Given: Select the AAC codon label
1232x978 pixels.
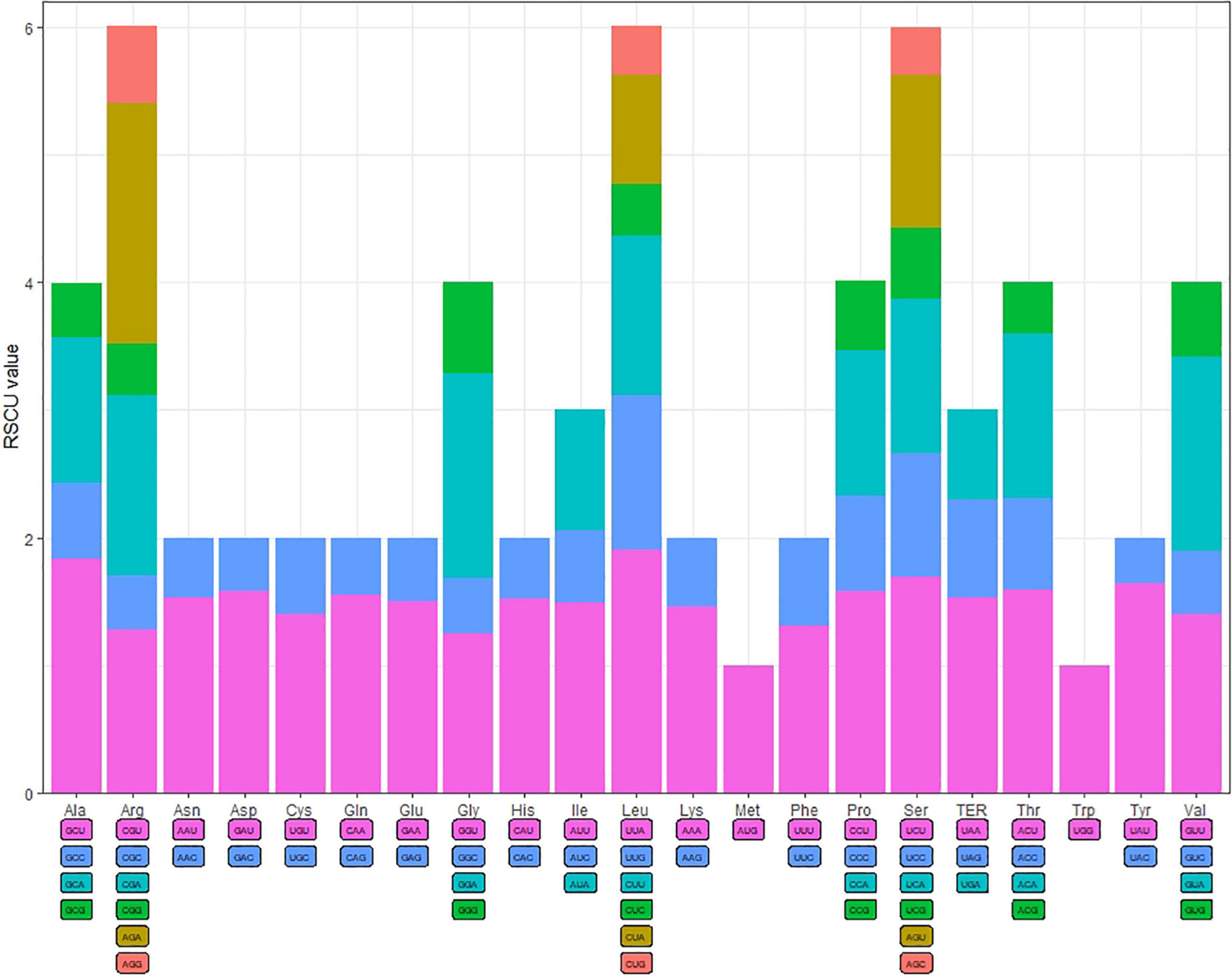Looking at the screenshot, I should pyautogui.click(x=188, y=857).
